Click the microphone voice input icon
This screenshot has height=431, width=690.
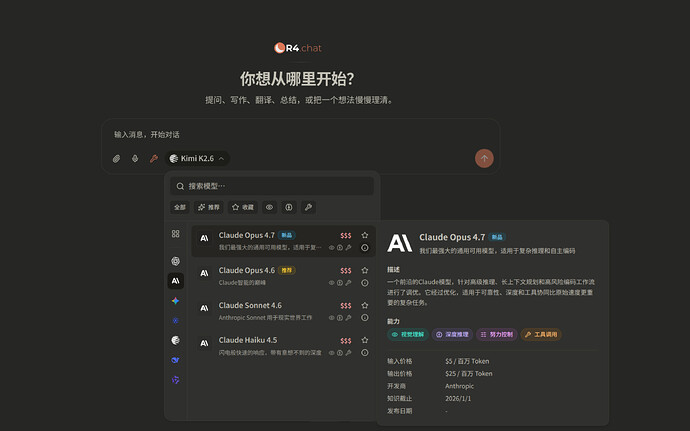[135, 158]
